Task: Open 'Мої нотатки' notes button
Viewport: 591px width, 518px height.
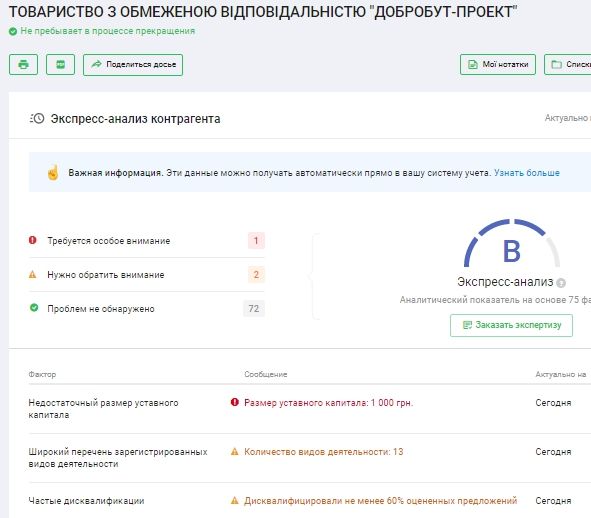Action: [x=498, y=64]
